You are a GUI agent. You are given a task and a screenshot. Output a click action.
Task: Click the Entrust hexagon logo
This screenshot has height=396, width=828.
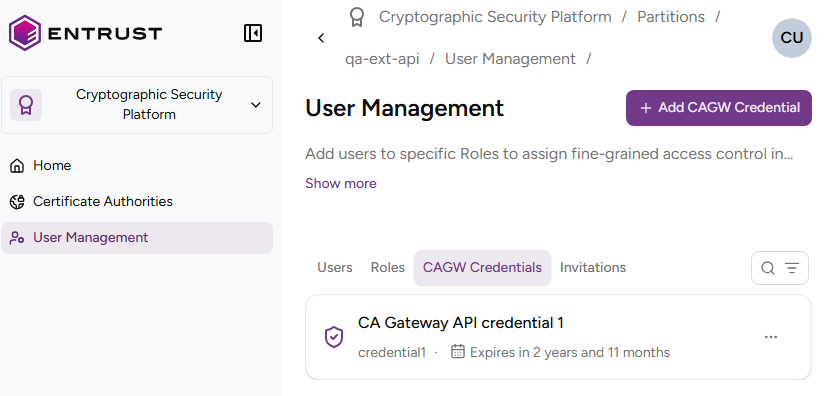tap(25, 33)
